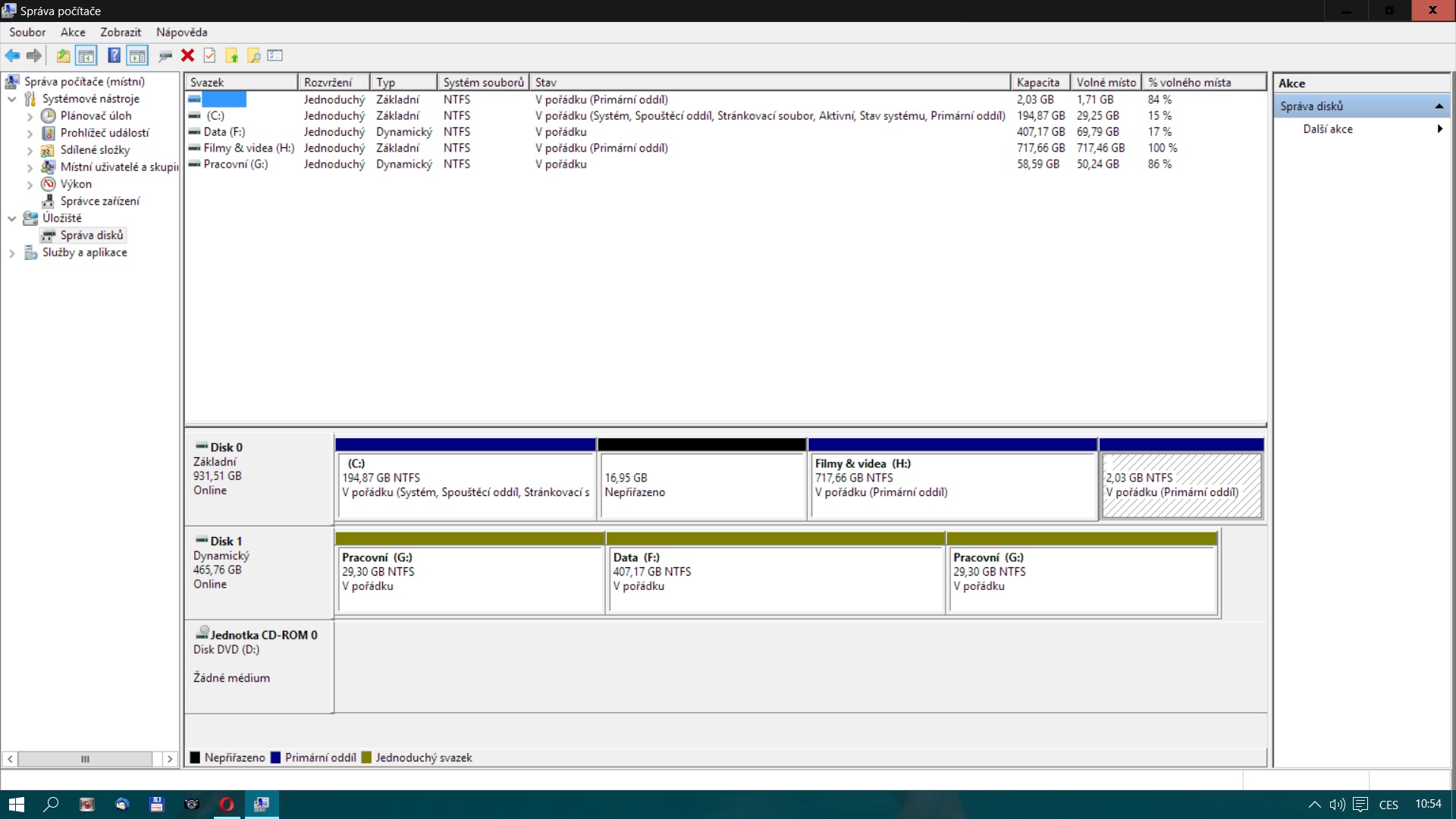Viewport: 1456px width, 819px height.
Task: Collapse the Systémové nástroje tree node
Action: point(12,99)
